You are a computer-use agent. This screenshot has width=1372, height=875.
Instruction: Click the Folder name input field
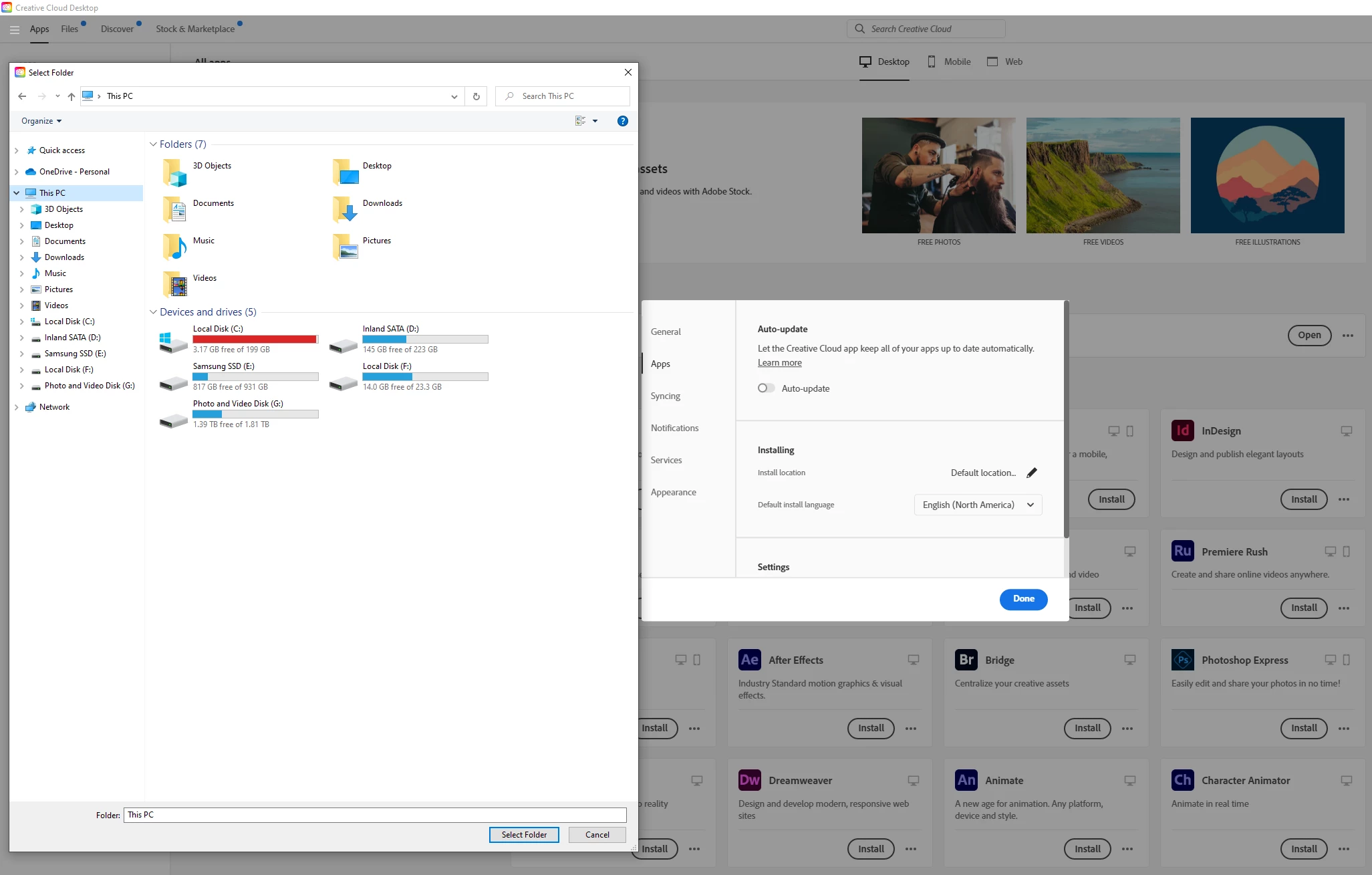[x=374, y=815]
